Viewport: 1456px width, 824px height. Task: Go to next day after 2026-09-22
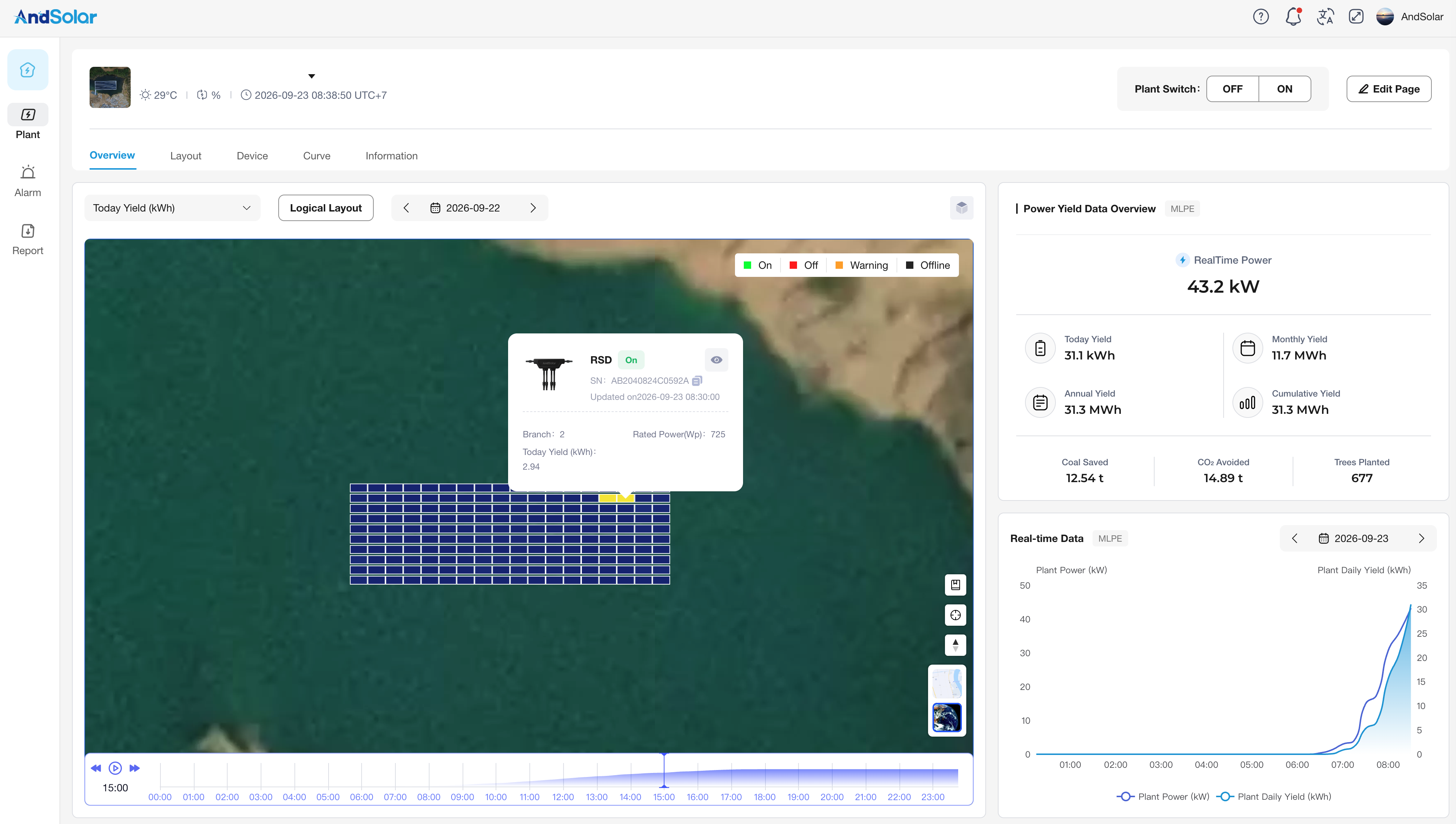tap(533, 208)
